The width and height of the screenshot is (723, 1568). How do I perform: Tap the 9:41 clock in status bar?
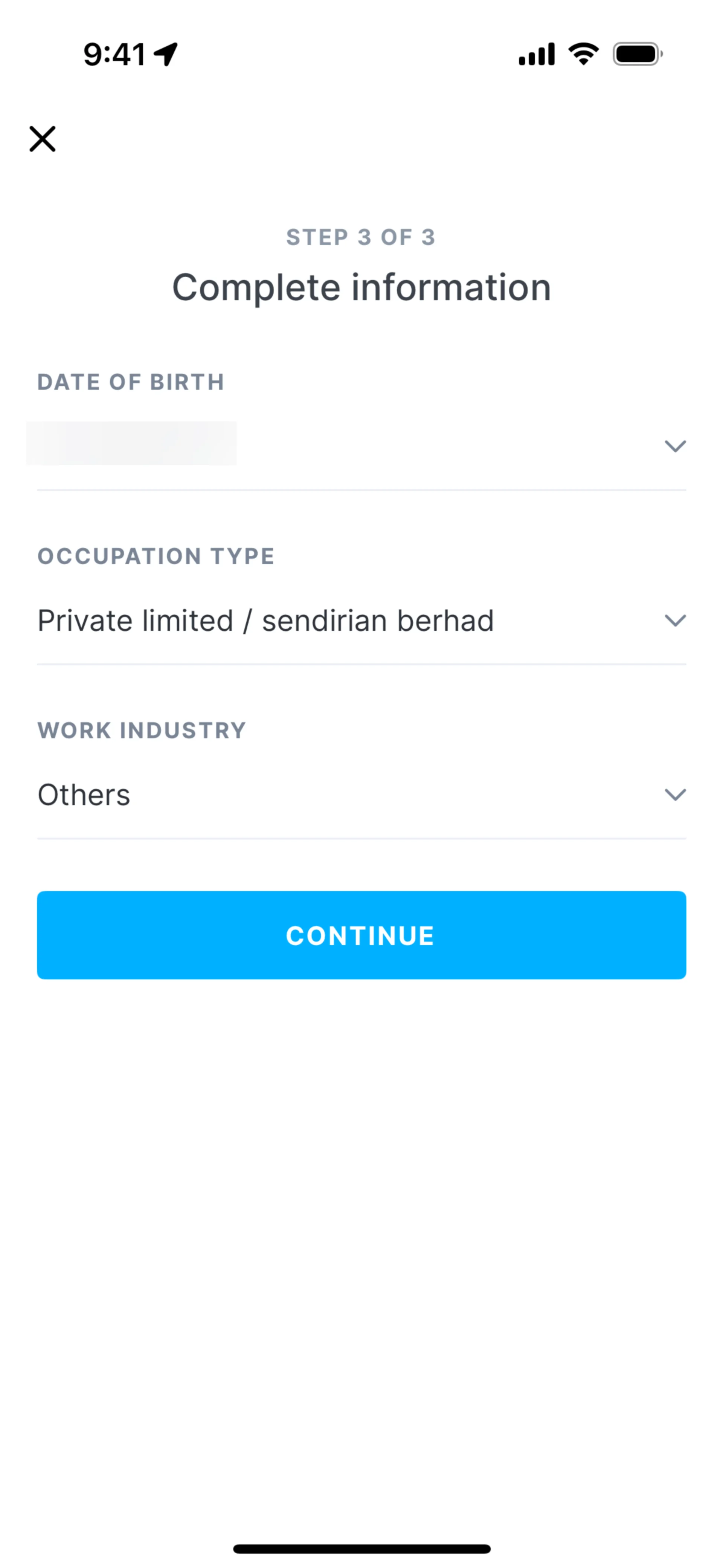(114, 54)
